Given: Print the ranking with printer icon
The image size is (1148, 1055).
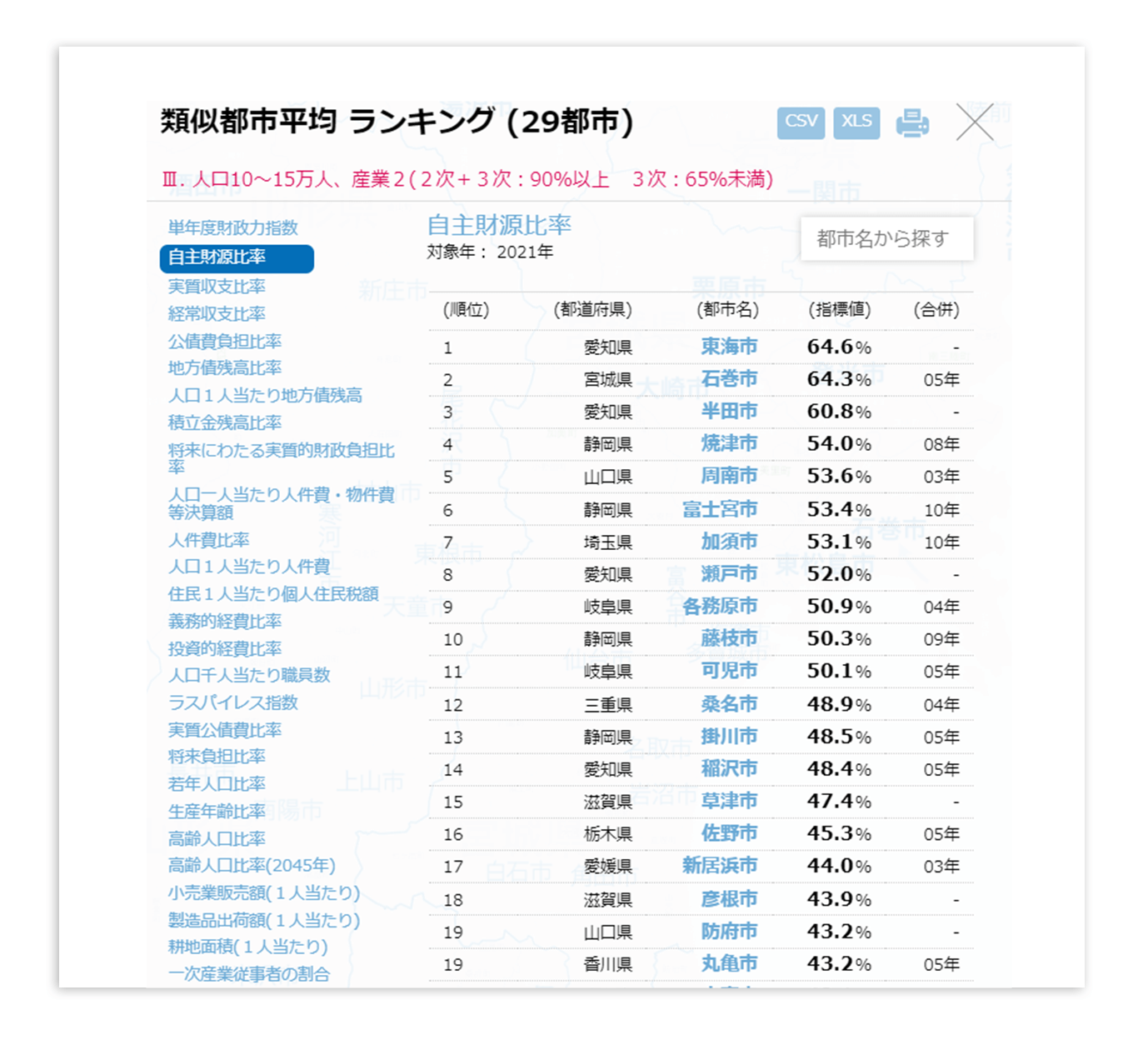Looking at the screenshot, I should click(x=912, y=123).
